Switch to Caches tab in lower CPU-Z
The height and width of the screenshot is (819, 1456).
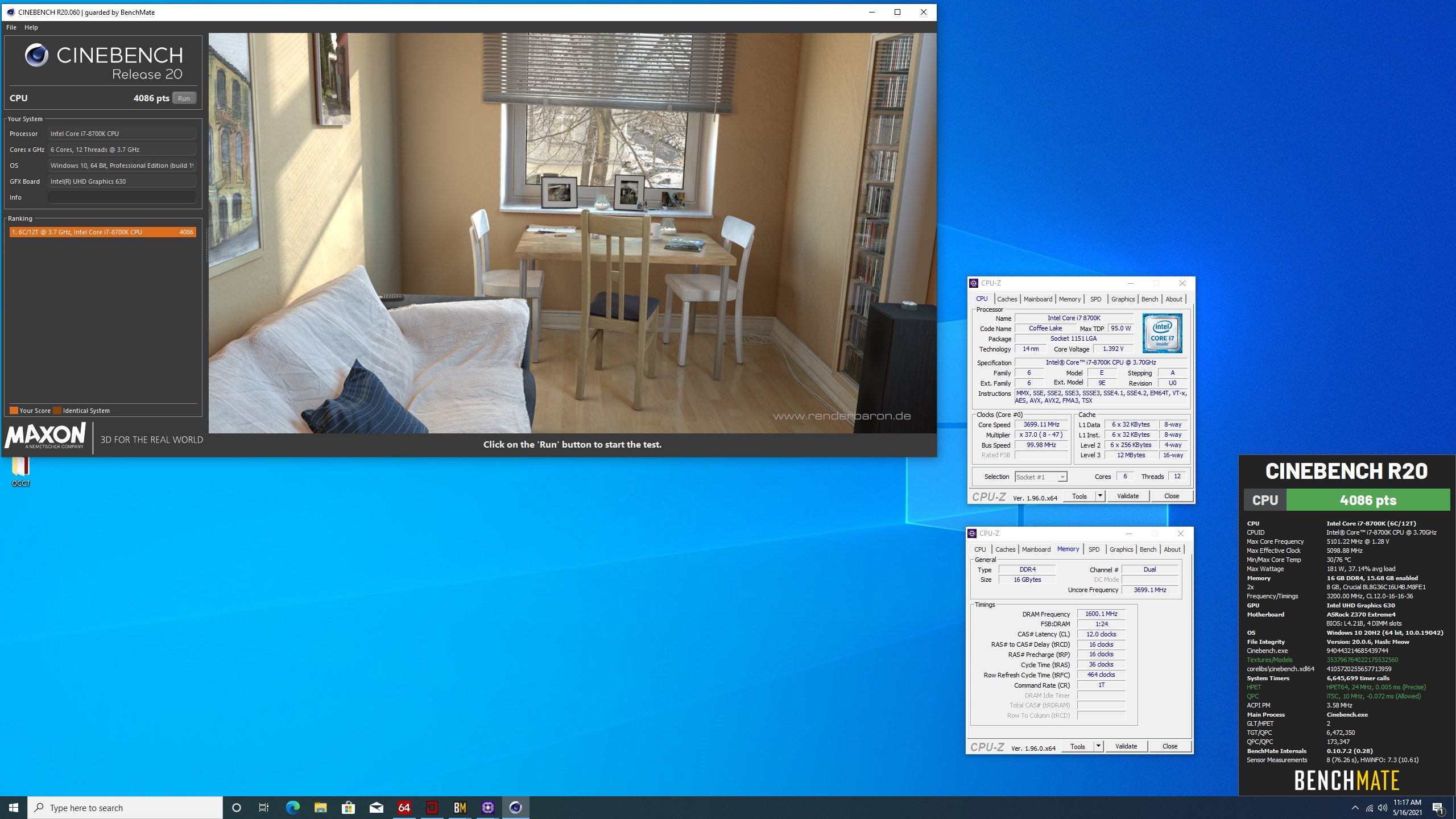tap(1005, 549)
